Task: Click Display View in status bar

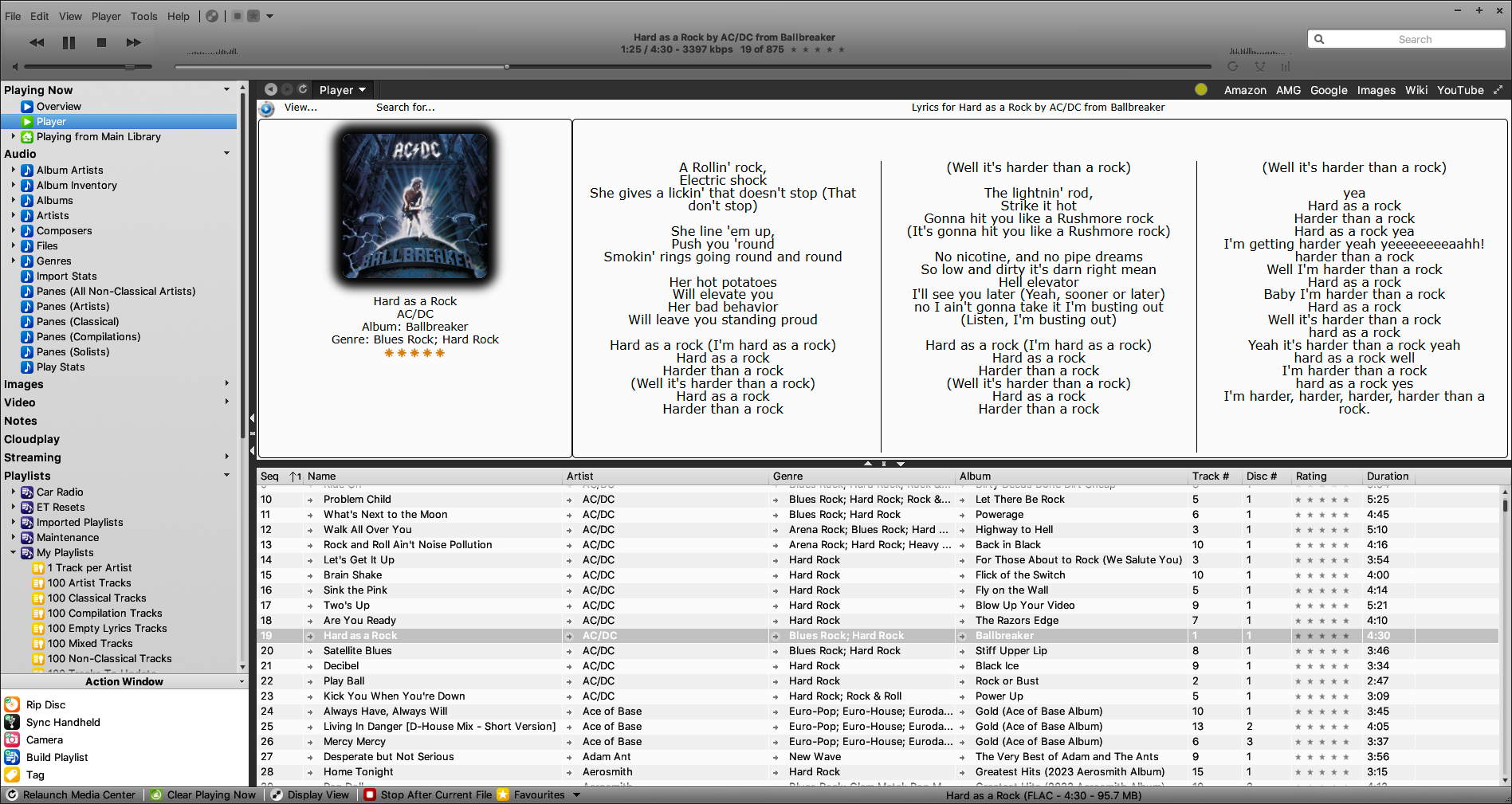Action: coord(311,794)
